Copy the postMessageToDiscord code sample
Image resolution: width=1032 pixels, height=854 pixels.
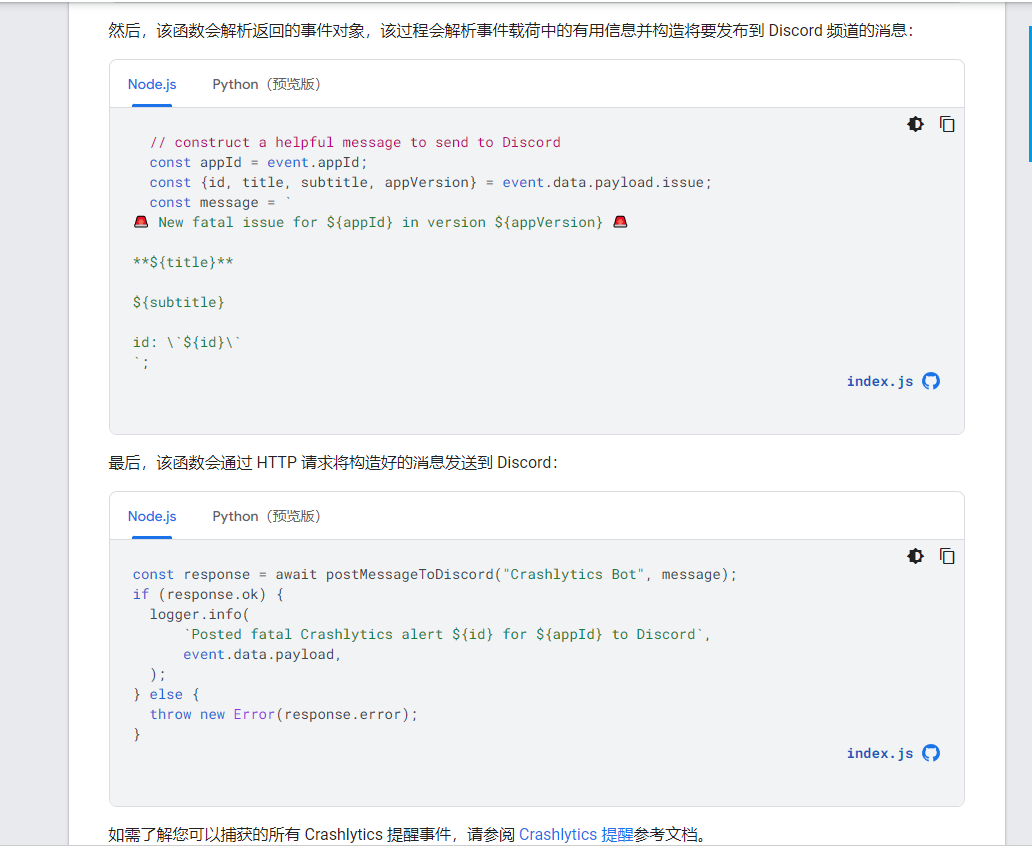pos(947,557)
